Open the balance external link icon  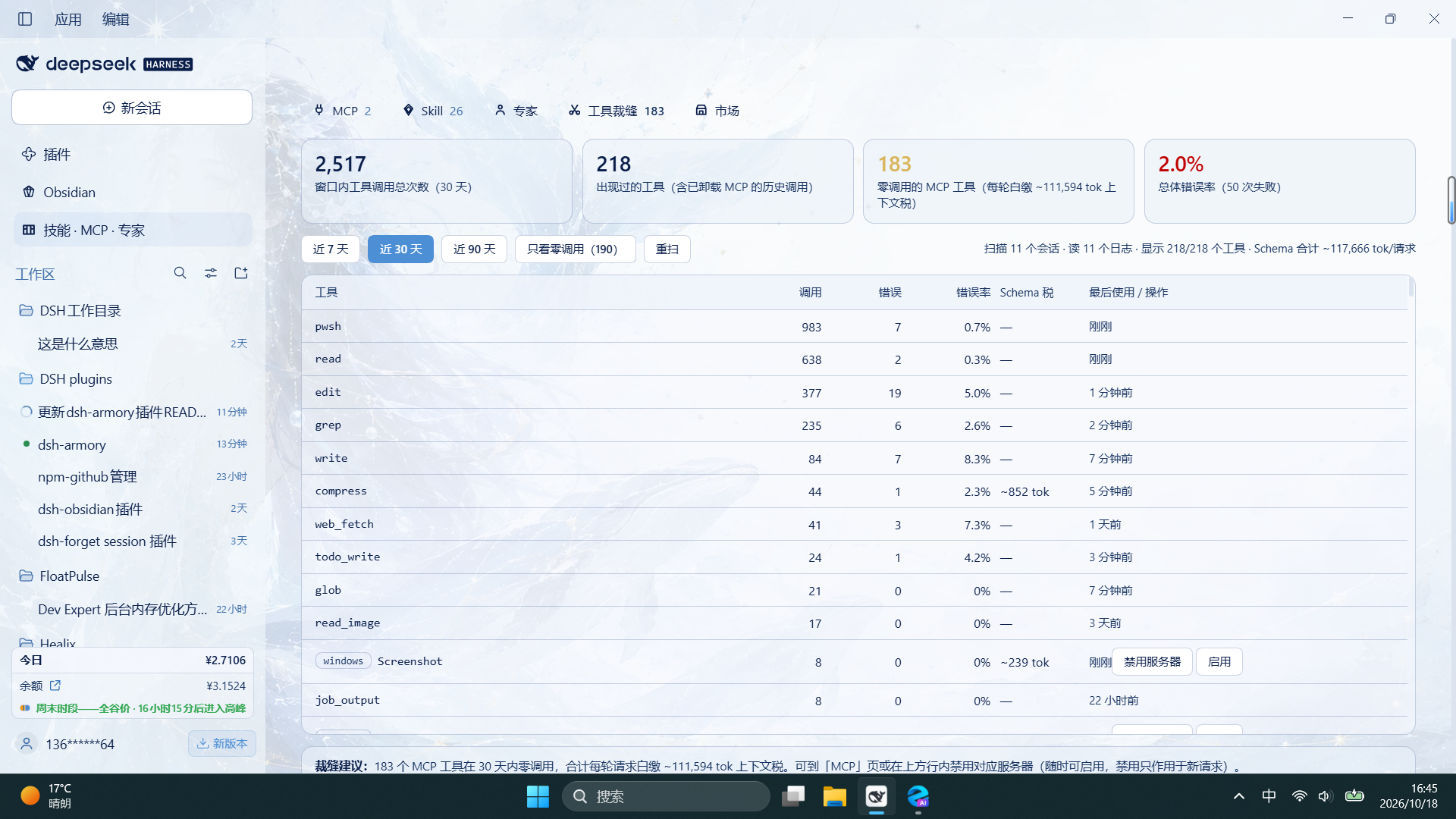pos(55,686)
